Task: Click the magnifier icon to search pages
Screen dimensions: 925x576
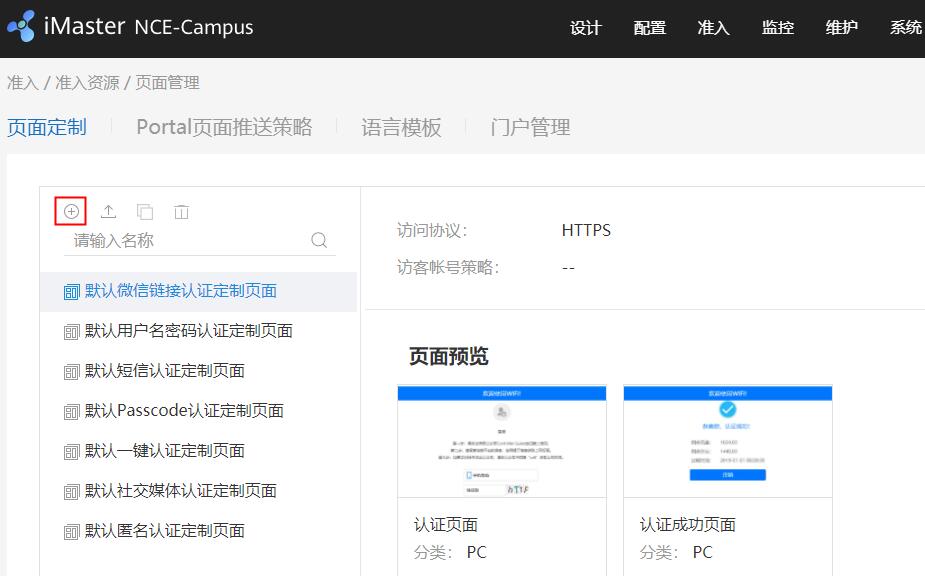Action: click(x=319, y=240)
